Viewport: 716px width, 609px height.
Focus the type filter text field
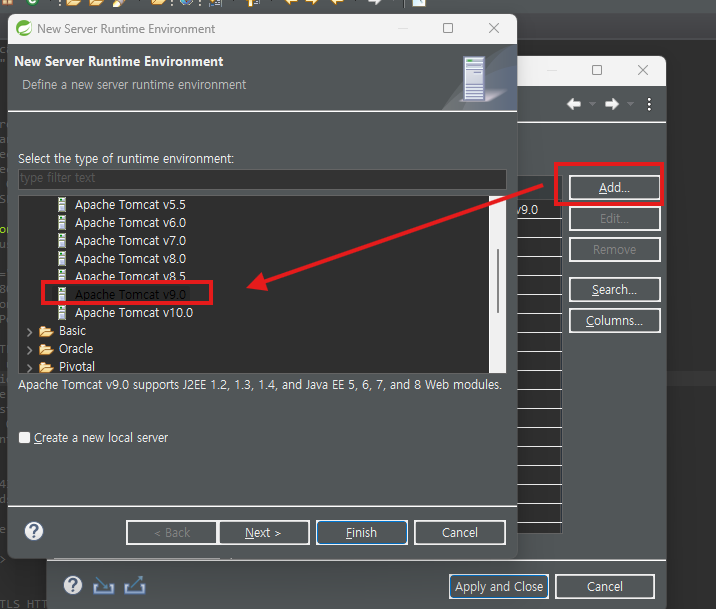(x=262, y=178)
